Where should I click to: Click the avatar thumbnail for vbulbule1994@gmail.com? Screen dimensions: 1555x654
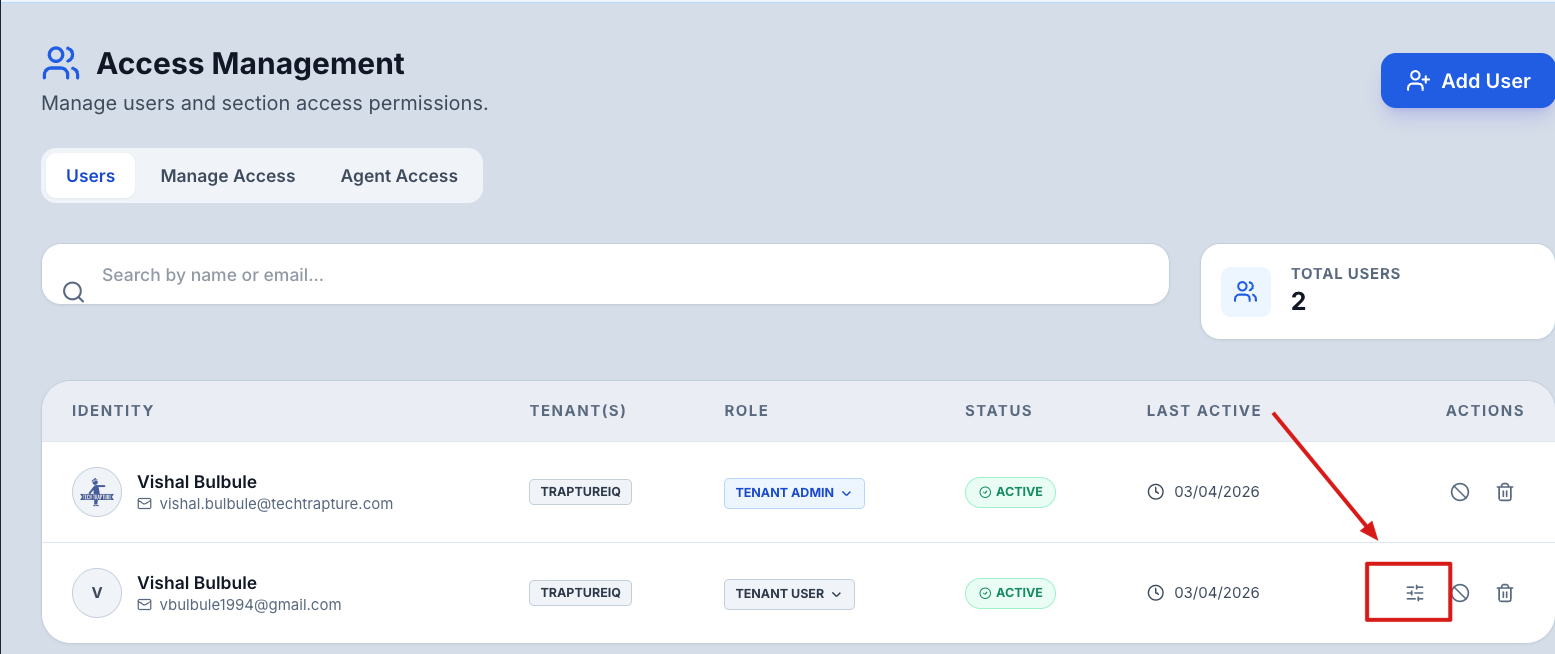point(96,592)
